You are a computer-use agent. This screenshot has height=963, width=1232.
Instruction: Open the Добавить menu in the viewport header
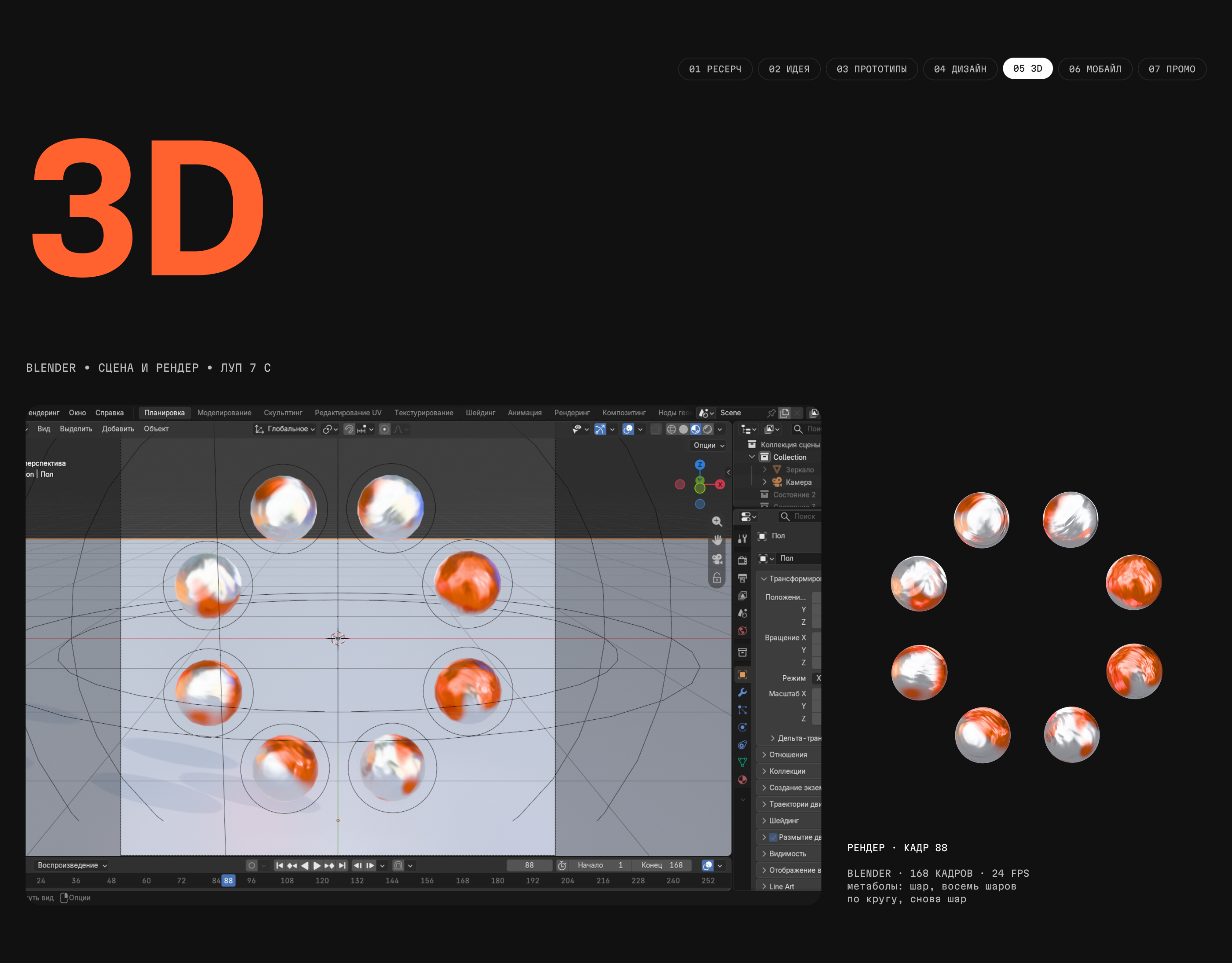point(118,429)
